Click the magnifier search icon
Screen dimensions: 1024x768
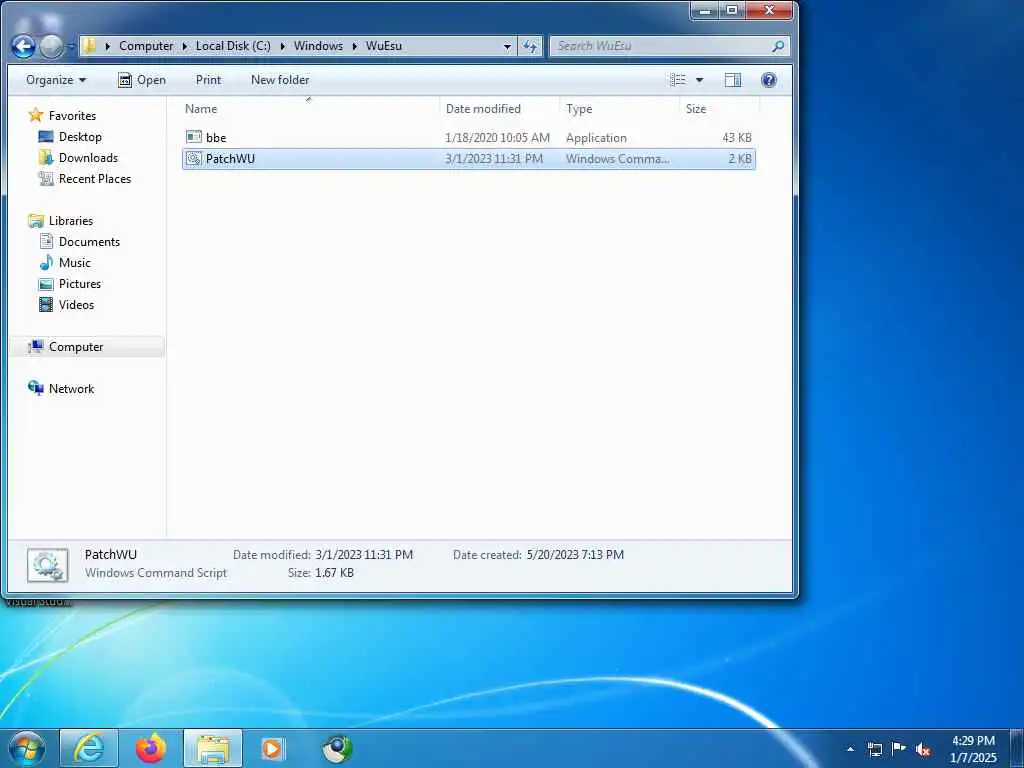(x=778, y=46)
